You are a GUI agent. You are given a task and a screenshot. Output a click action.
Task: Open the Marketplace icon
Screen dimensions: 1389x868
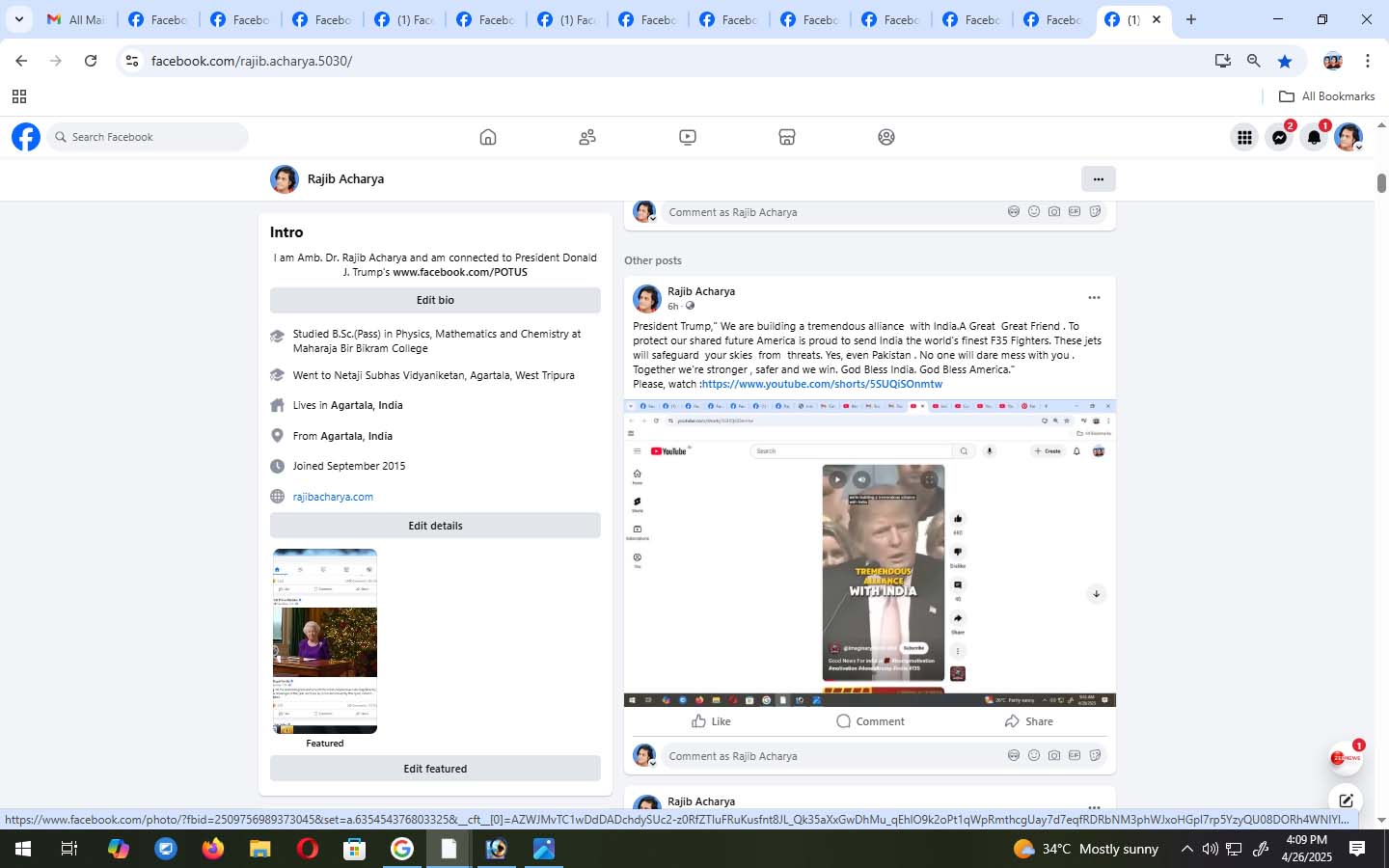pyautogui.click(x=787, y=137)
